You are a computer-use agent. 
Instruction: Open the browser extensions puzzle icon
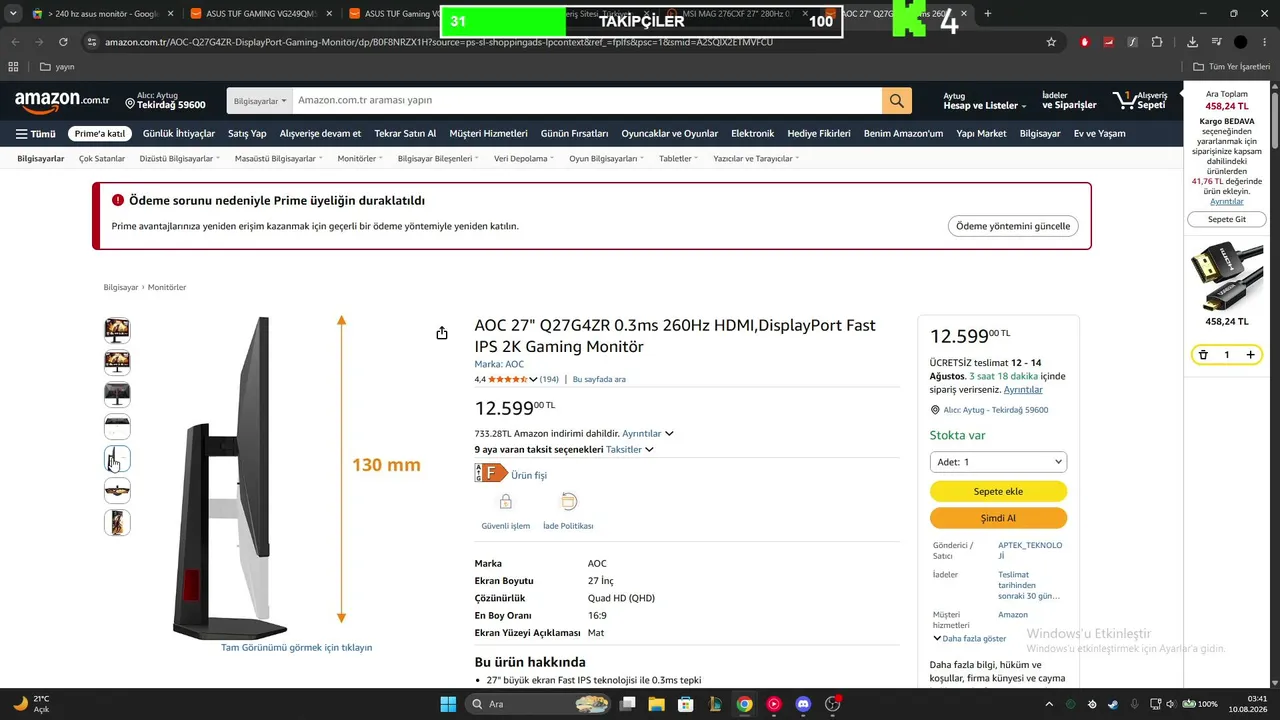point(1157,42)
